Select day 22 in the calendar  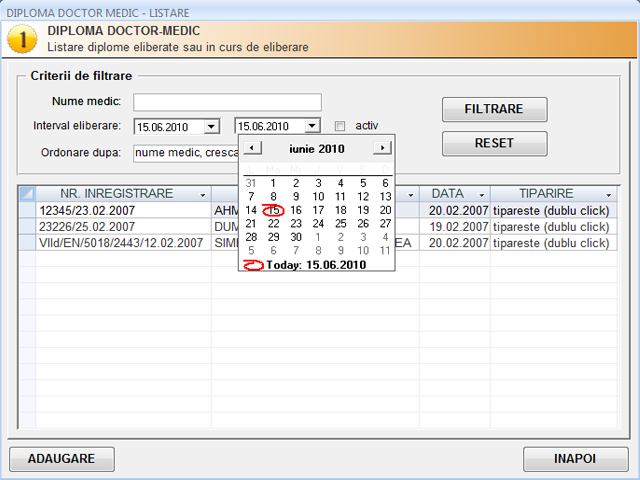[274, 224]
